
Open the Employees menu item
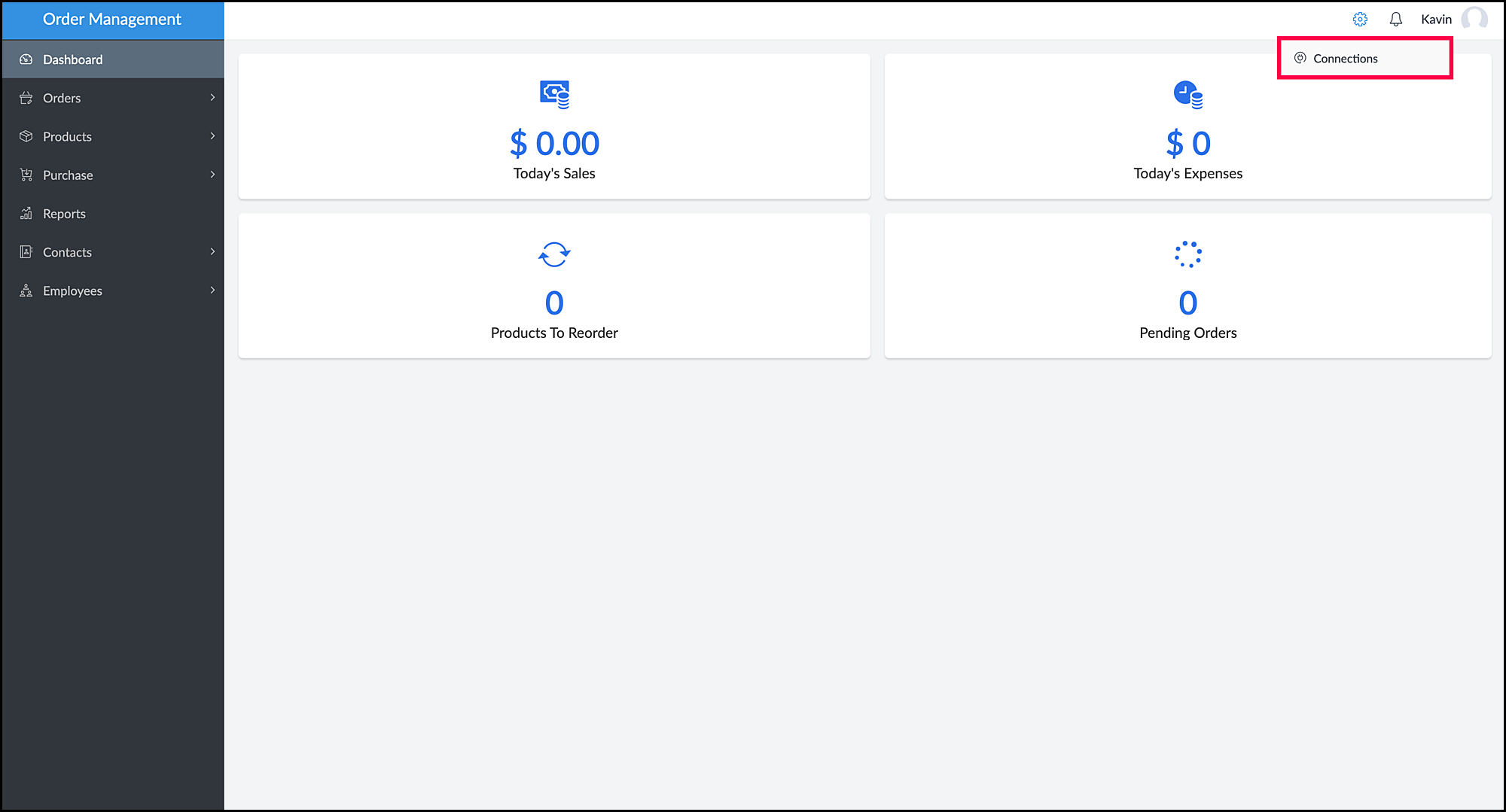click(x=113, y=290)
